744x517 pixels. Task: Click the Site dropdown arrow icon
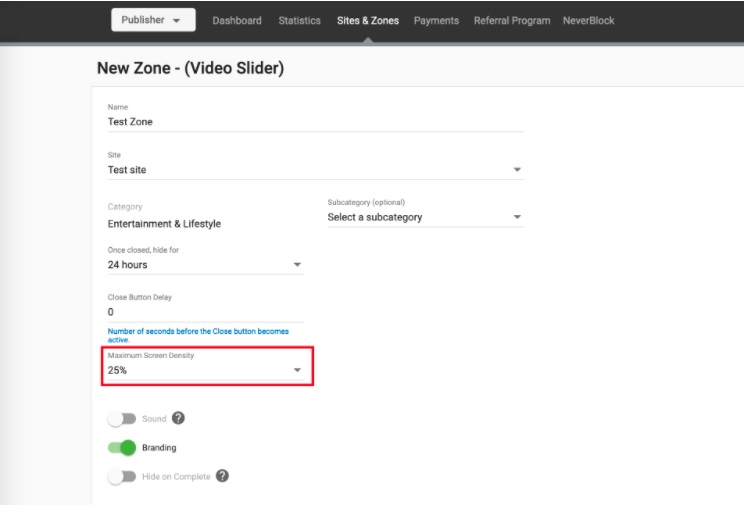(517, 169)
